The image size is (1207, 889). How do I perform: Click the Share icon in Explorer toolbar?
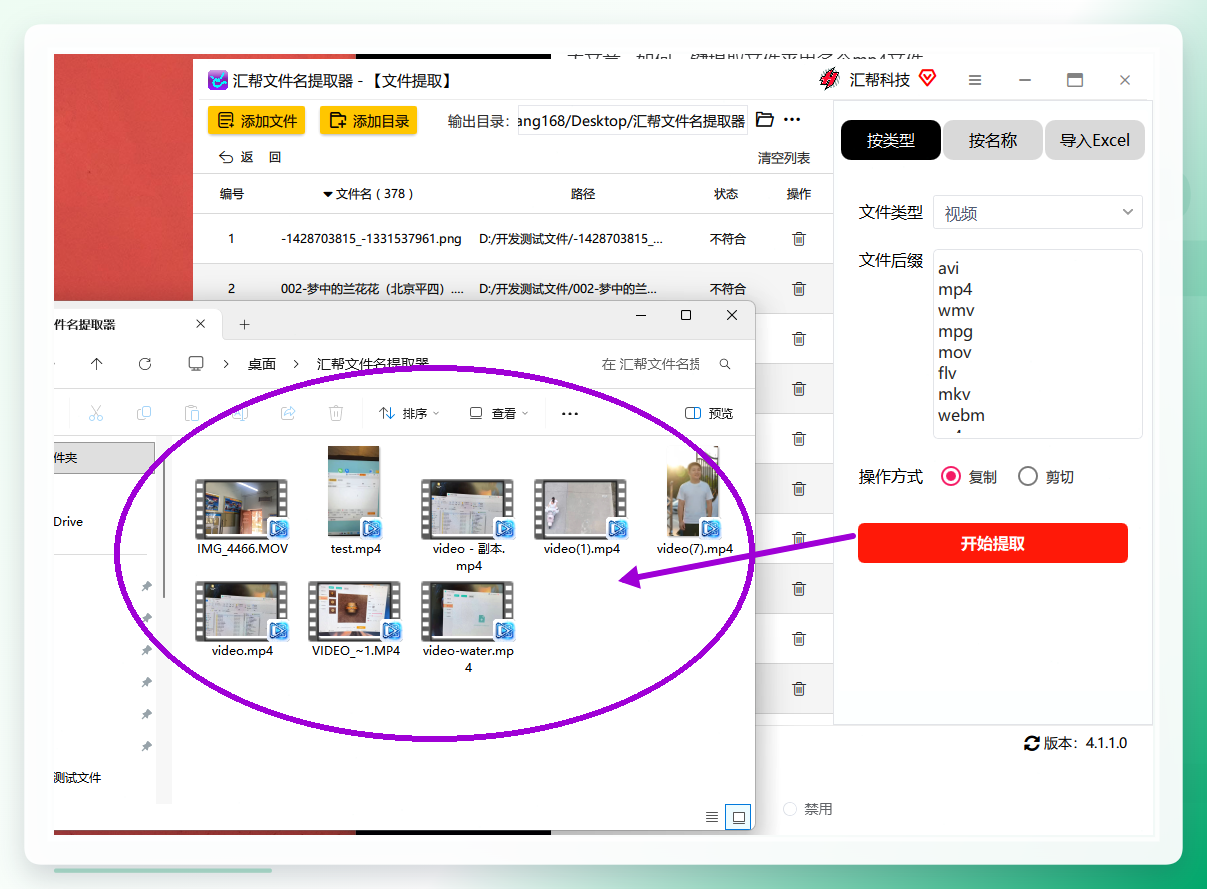288,413
